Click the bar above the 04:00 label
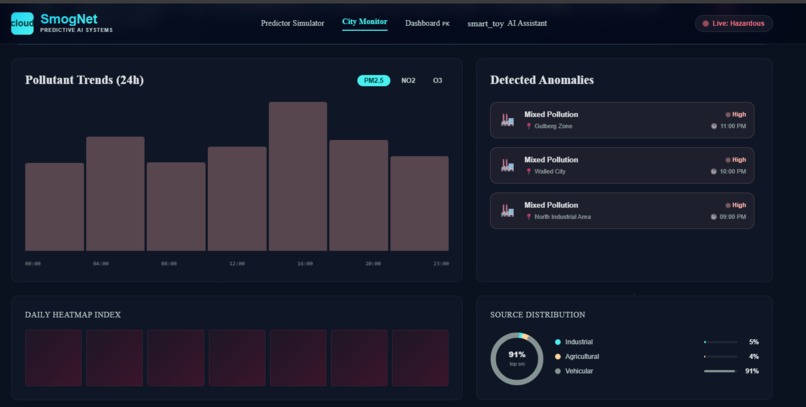This screenshot has width=806, height=407. coord(115,194)
